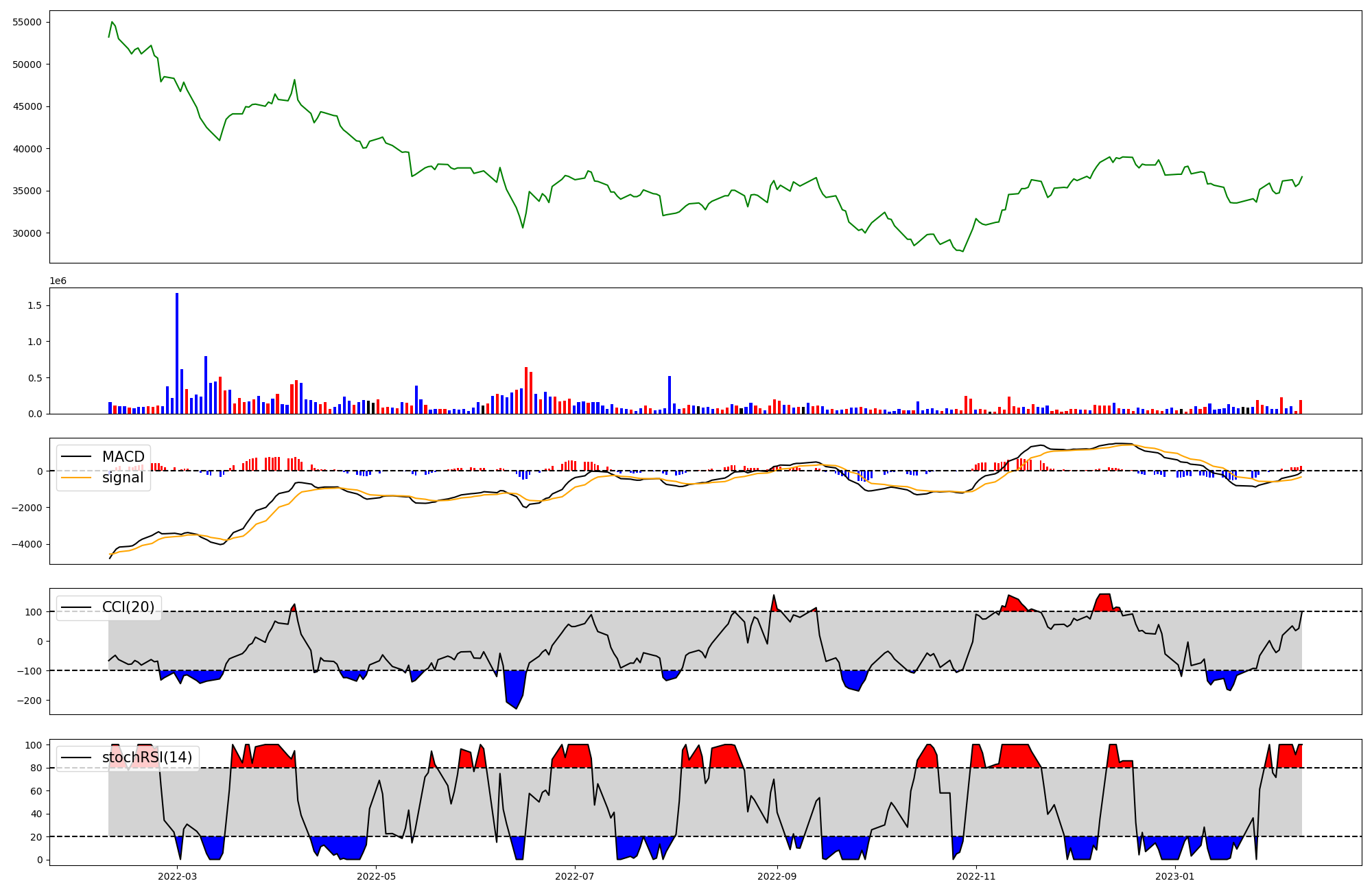Click the 2022-07 x-axis date label
The image size is (1372, 892).
[x=574, y=876]
